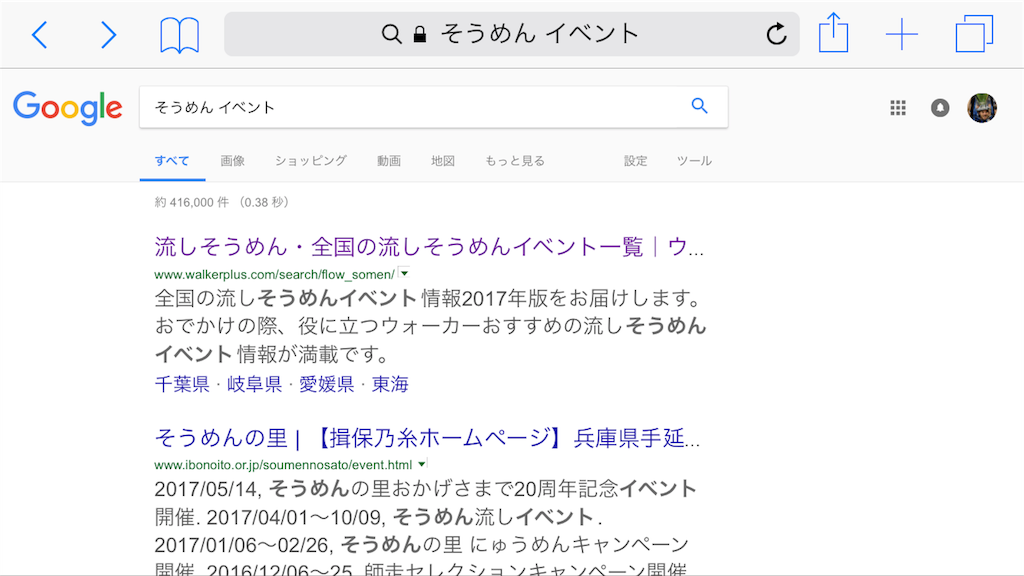This screenshot has width=1024, height=576.
Task: Expand dropdown arrow beside walkerplus URL
Action: [x=404, y=274]
